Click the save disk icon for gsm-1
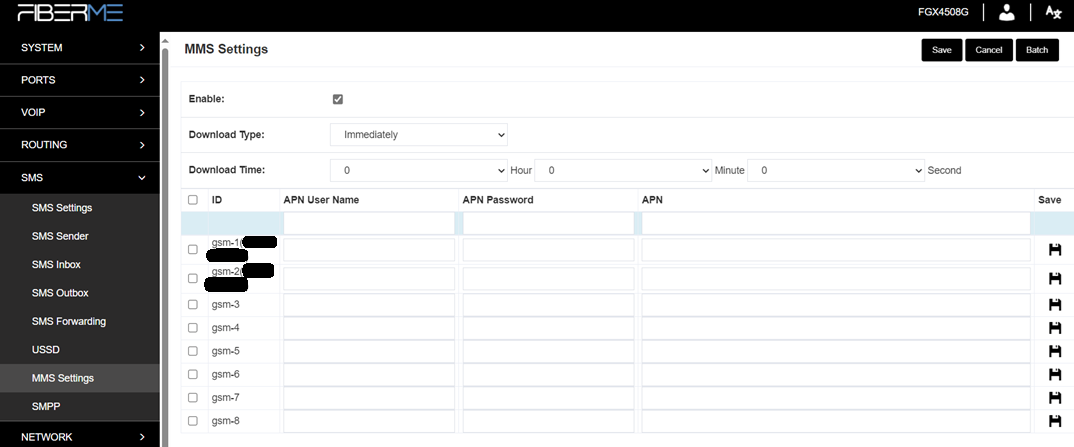This screenshot has height=447, width=1074. click(x=1055, y=250)
